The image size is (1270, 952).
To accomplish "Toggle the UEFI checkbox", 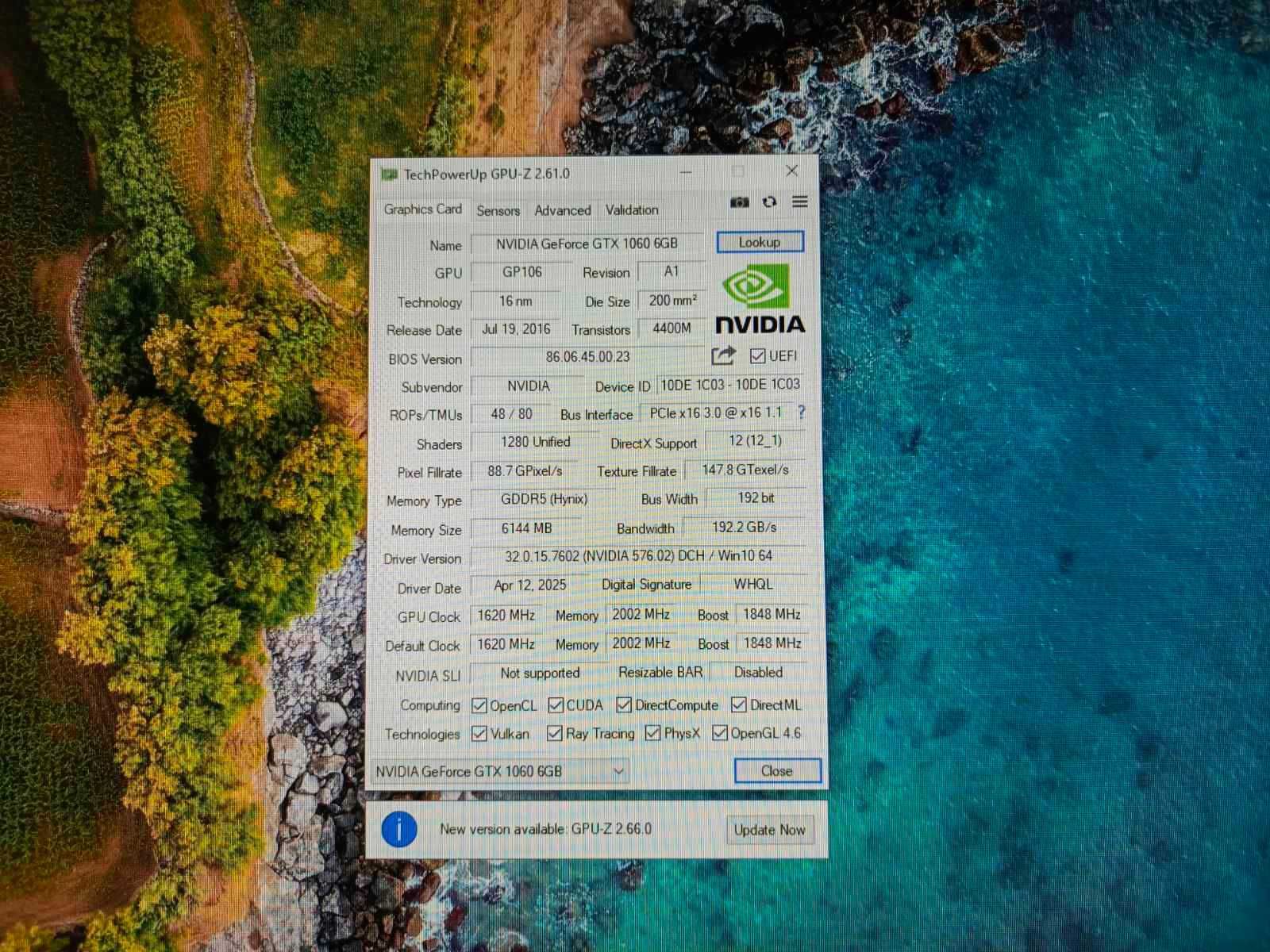I will tap(757, 356).
